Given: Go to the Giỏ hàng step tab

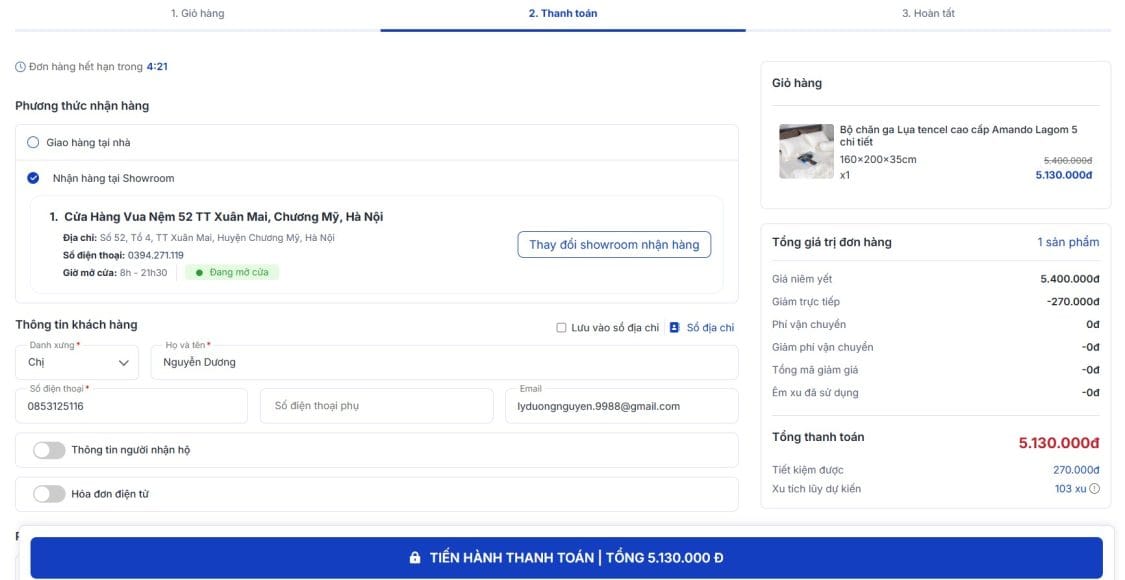Looking at the screenshot, I should click(x=197, y=14).
